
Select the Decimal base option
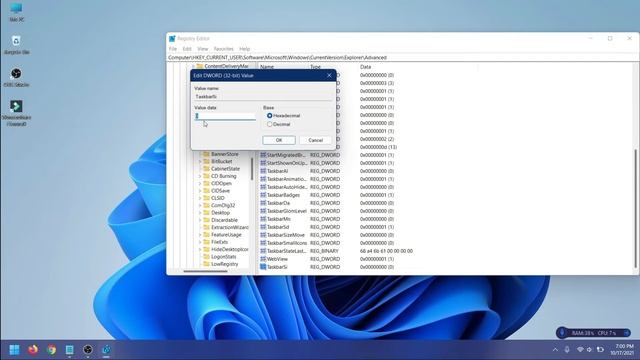click(269, 124)
